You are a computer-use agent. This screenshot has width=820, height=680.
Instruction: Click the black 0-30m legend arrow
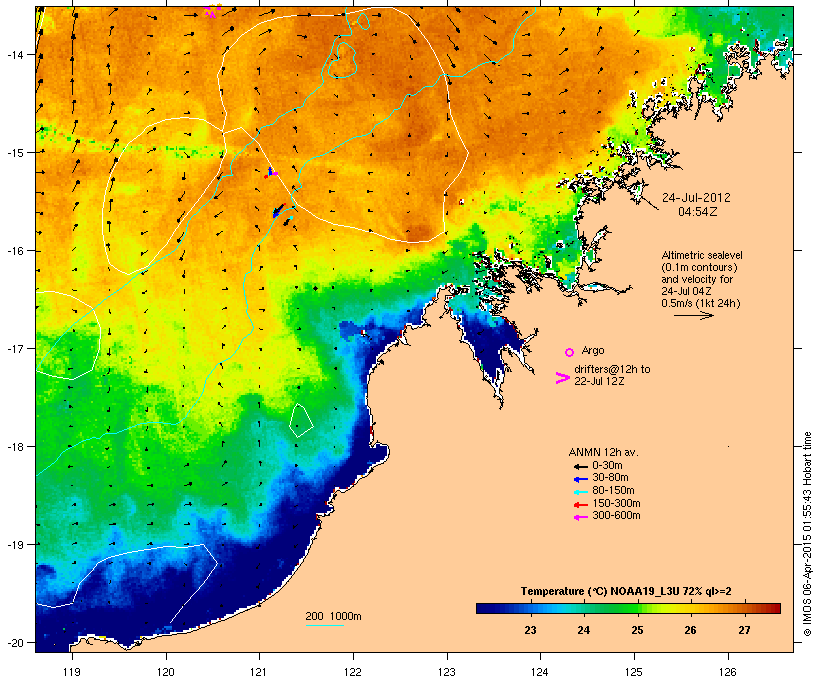tap(580, 466)
